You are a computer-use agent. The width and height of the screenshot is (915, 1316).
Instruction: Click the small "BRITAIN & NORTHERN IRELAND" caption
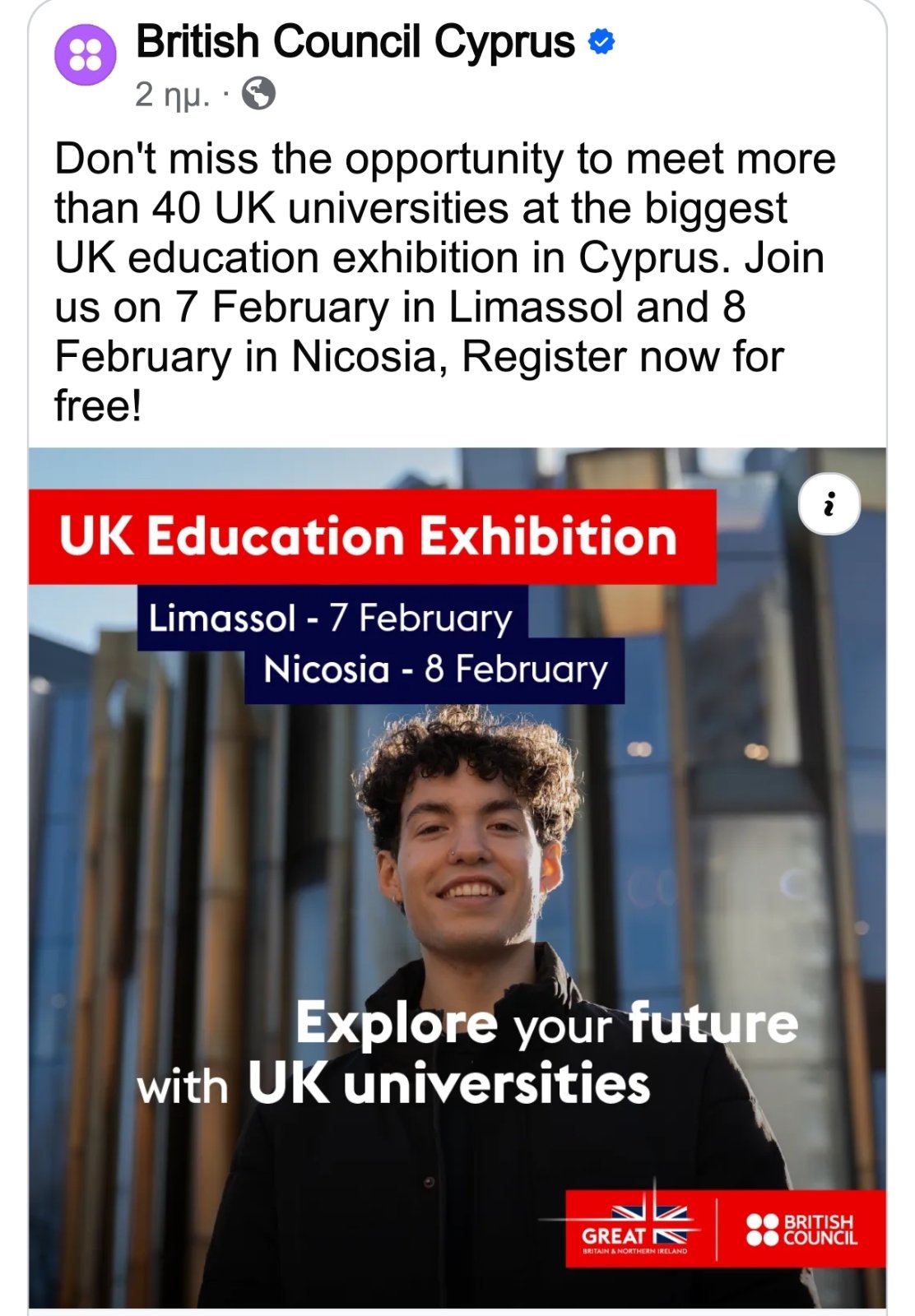coord(634,1251)
